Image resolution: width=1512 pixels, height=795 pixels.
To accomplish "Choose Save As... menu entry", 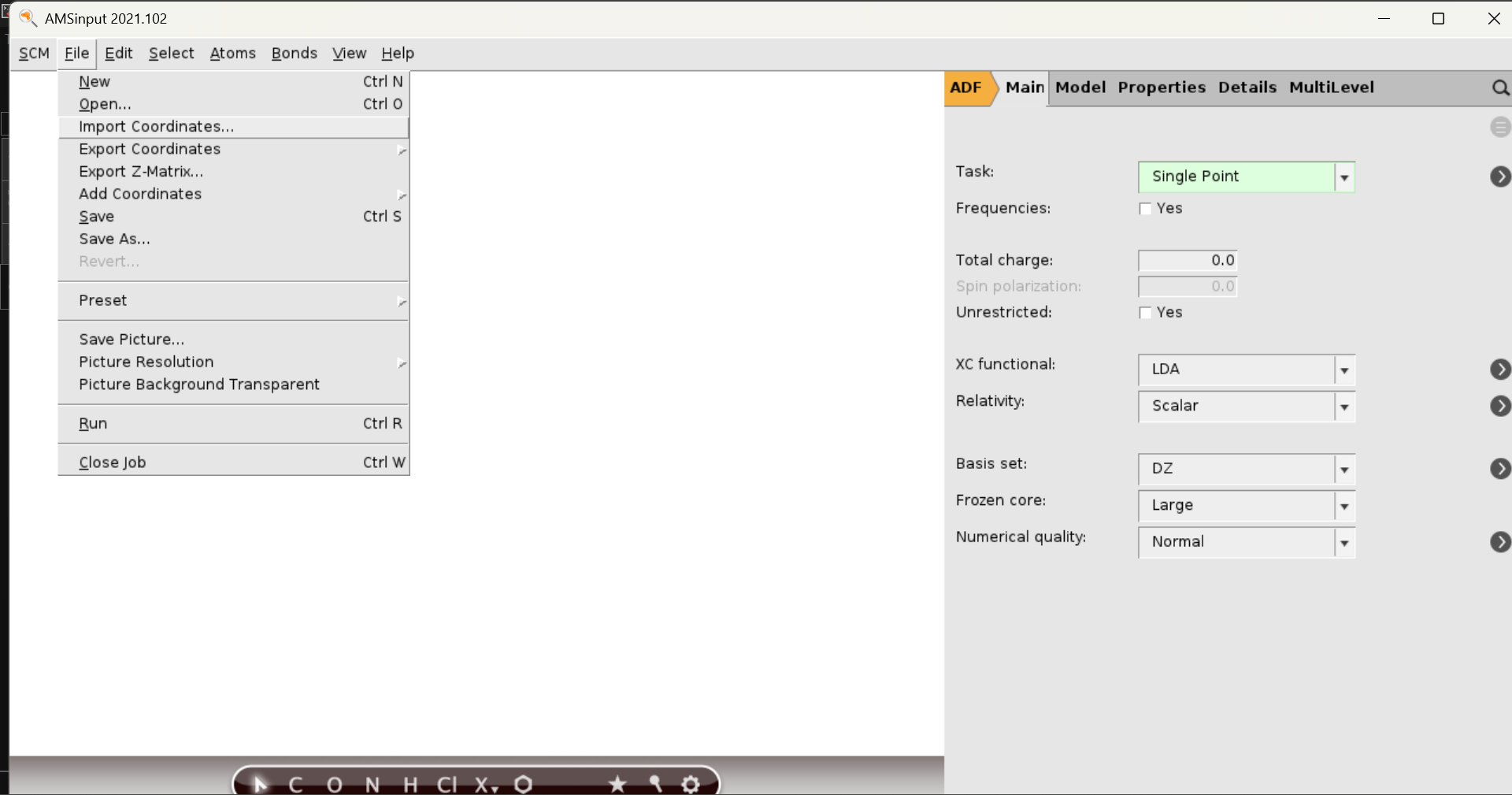I will tap(234, 240).
